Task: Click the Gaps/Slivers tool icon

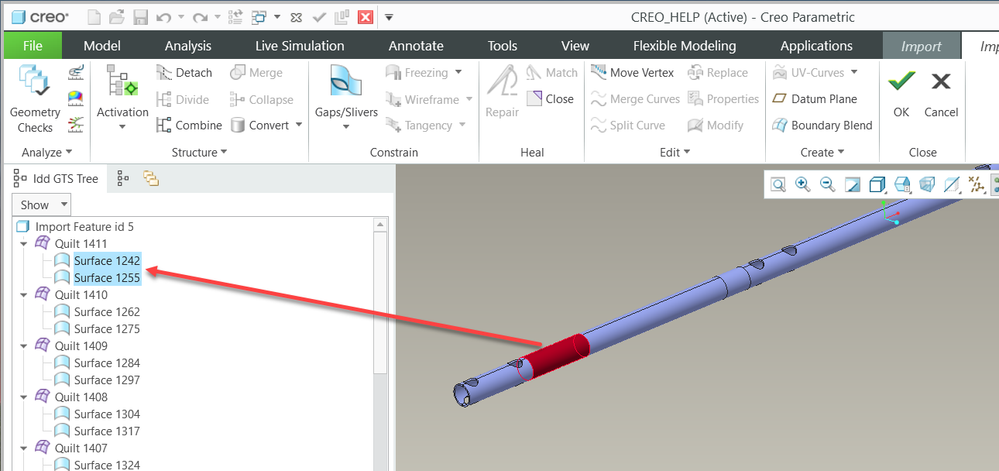Action: pos(346,81)
